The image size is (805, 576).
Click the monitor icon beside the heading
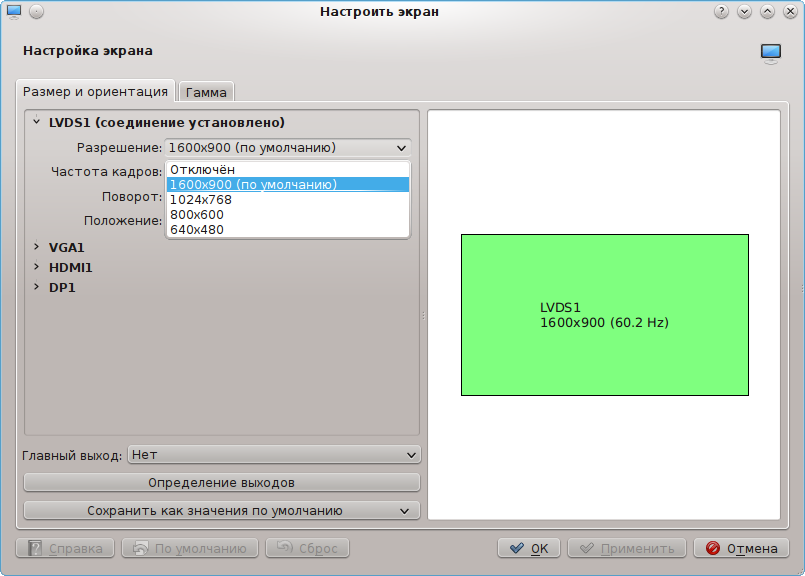(770, 52)
